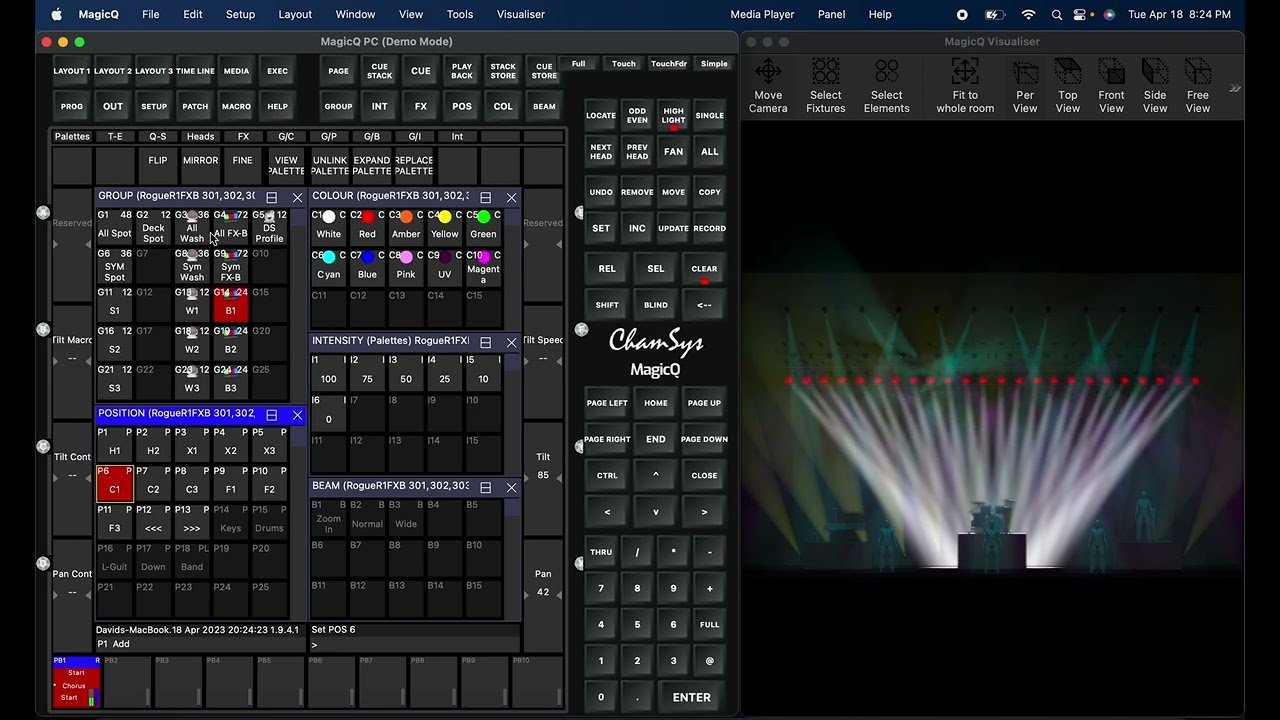Choose Select Fixtures tool in Visualiser
Viewport: 1280px width, 720px height.
pos(825,86)
